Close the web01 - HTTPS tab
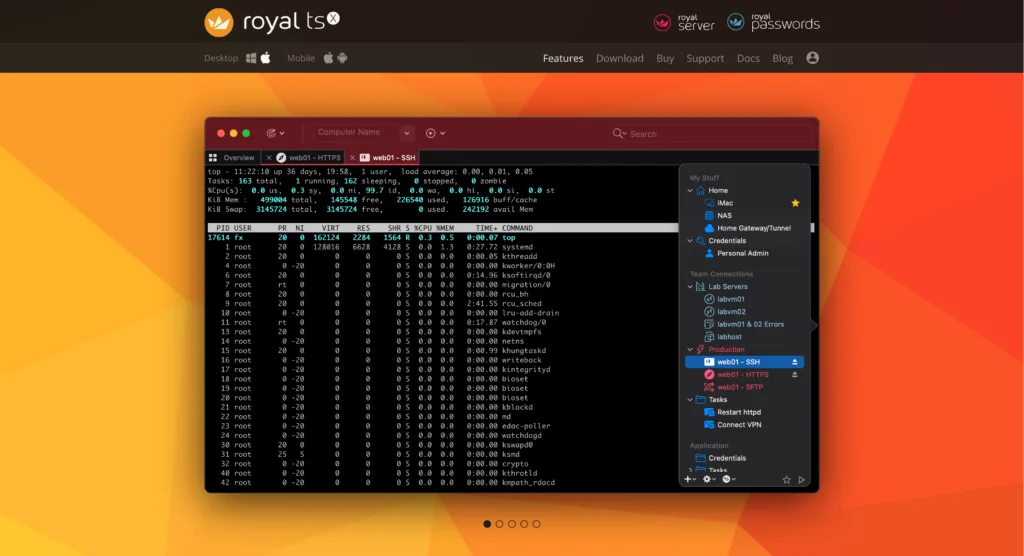The image size is (1024, 556). [269, 158]
